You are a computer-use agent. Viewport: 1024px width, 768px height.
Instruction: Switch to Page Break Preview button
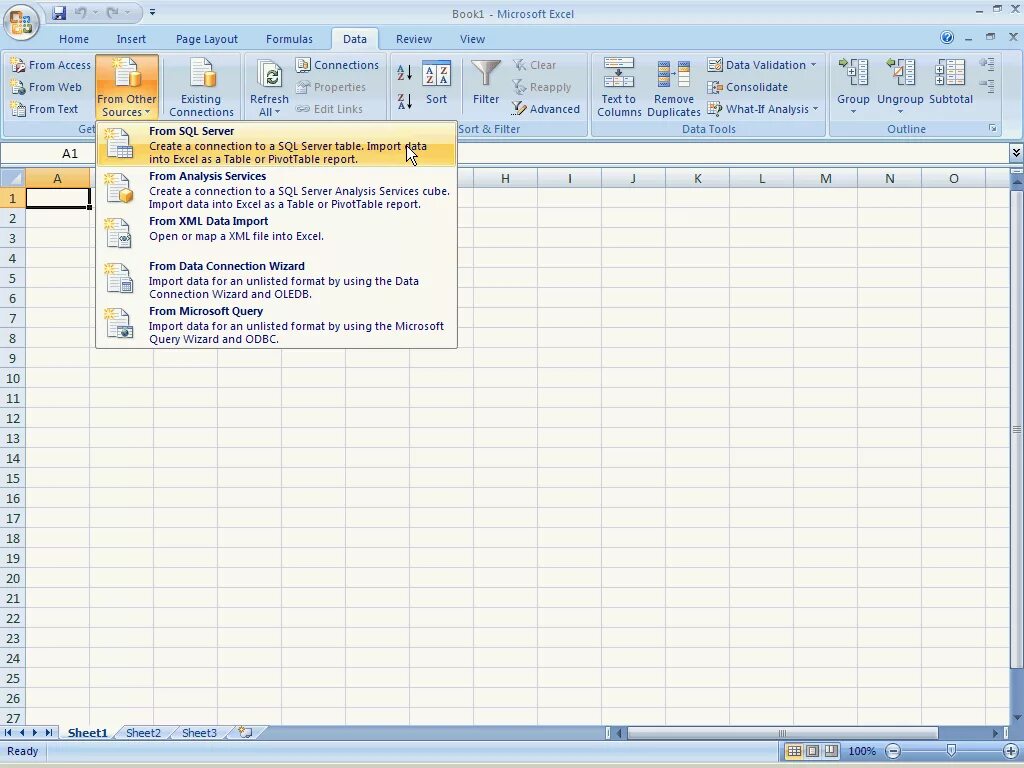831,751
